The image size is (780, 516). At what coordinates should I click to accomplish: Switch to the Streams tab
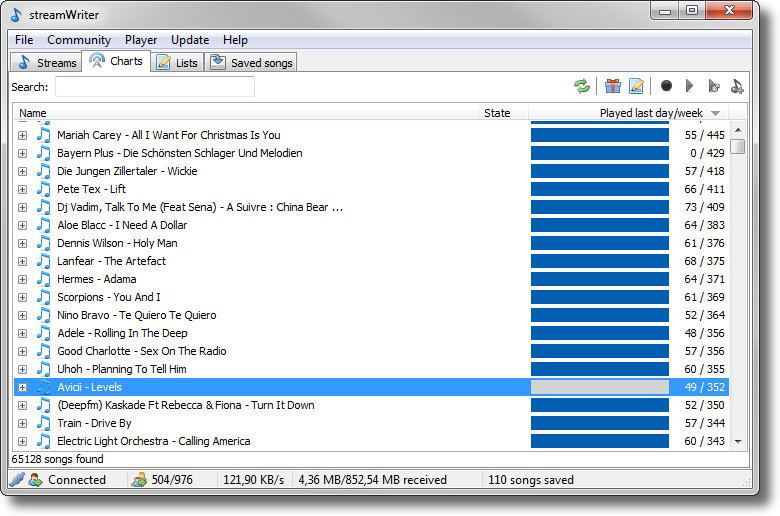(46, 63)
